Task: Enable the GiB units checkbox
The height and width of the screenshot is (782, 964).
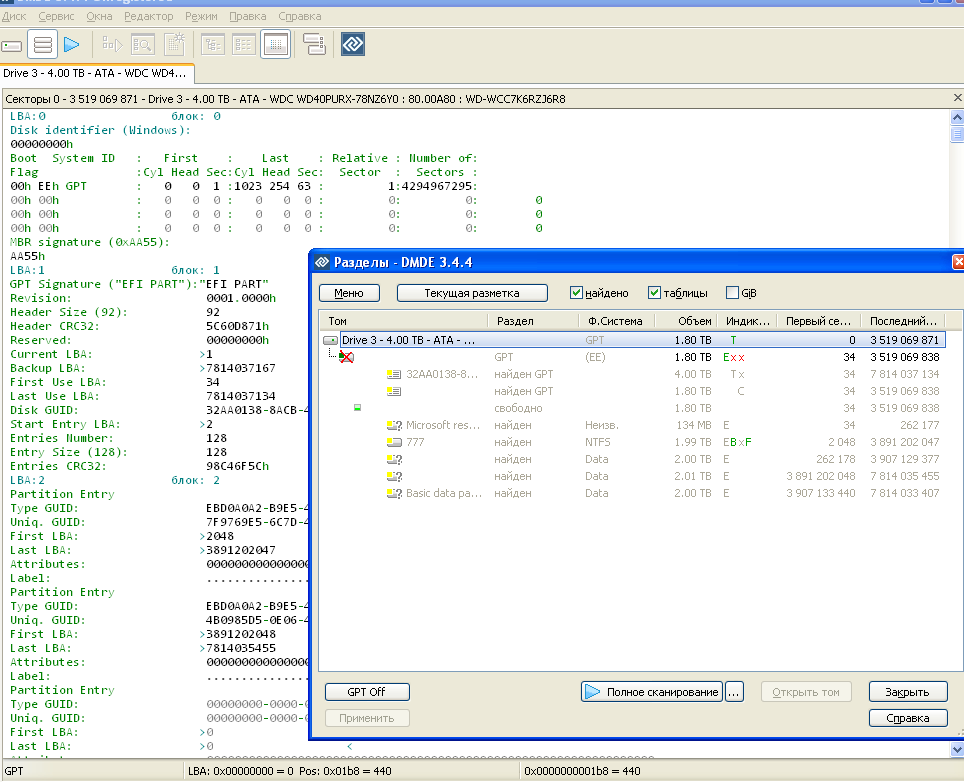Action: pos(733,293)
